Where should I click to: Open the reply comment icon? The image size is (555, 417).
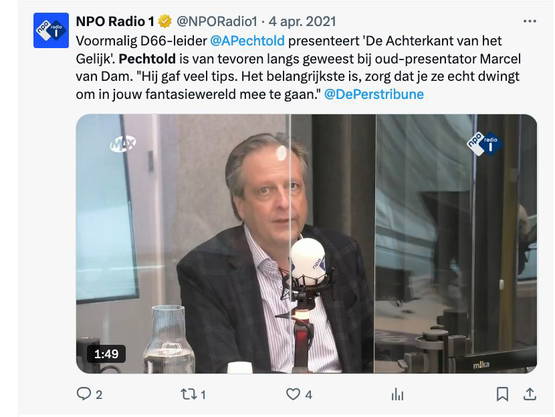pyautogui.click(x=84, y=394)
